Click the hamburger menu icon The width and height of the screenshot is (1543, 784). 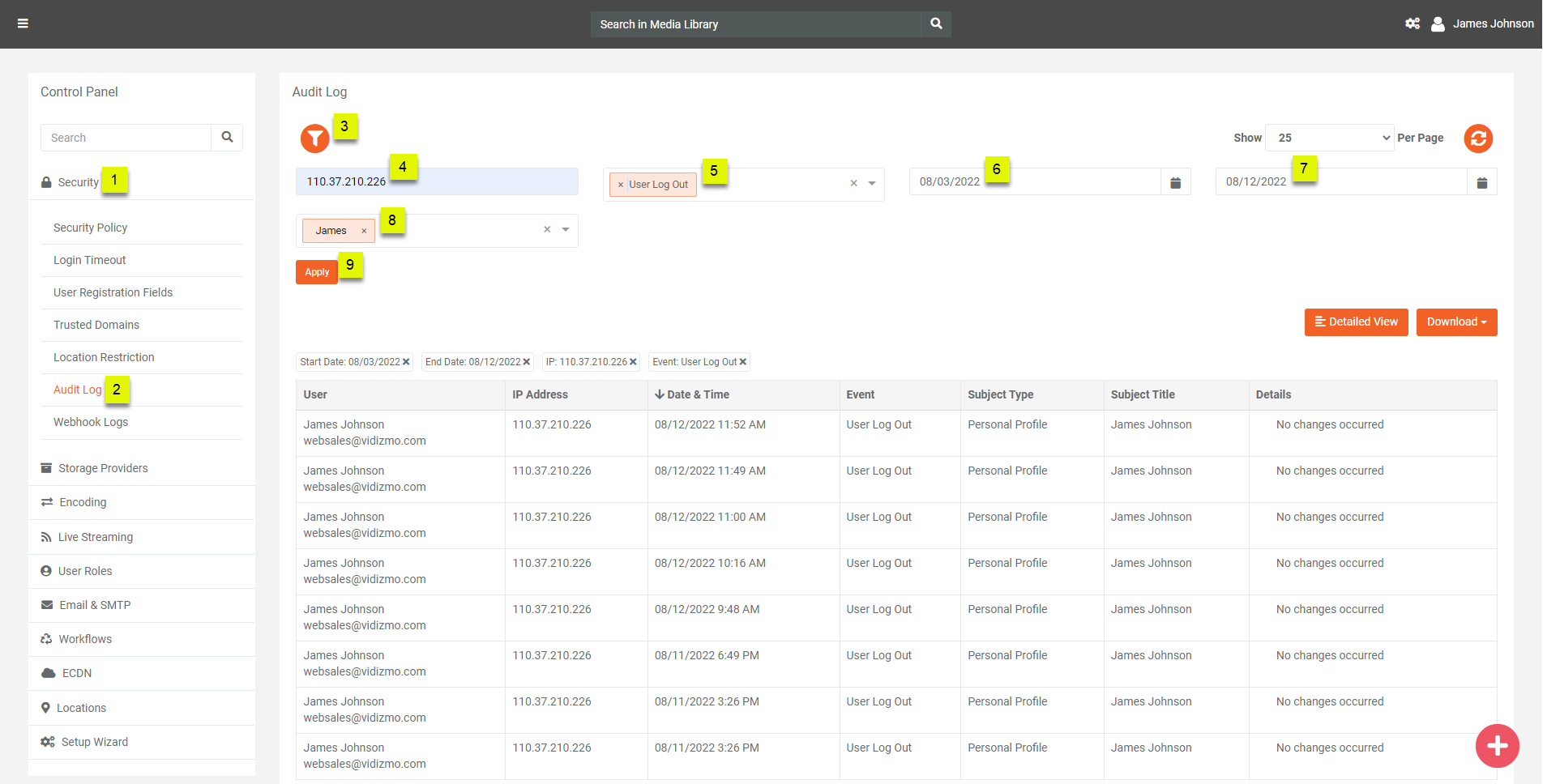23,23
